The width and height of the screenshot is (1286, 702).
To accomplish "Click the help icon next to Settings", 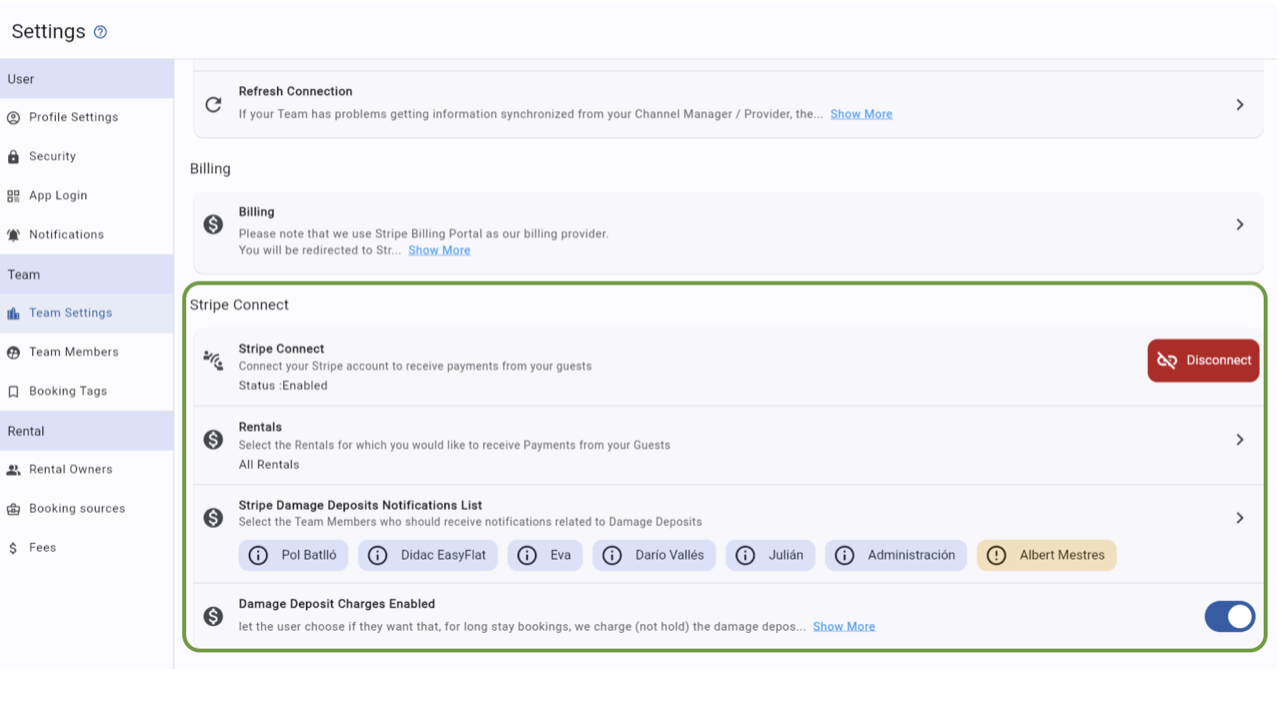I will click(100, 32).
